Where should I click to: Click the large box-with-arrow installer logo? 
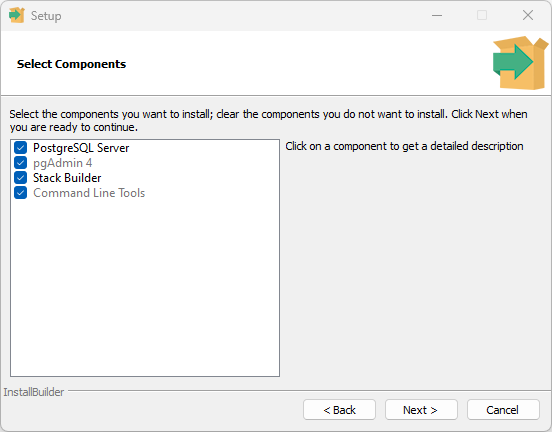(520, 63)
